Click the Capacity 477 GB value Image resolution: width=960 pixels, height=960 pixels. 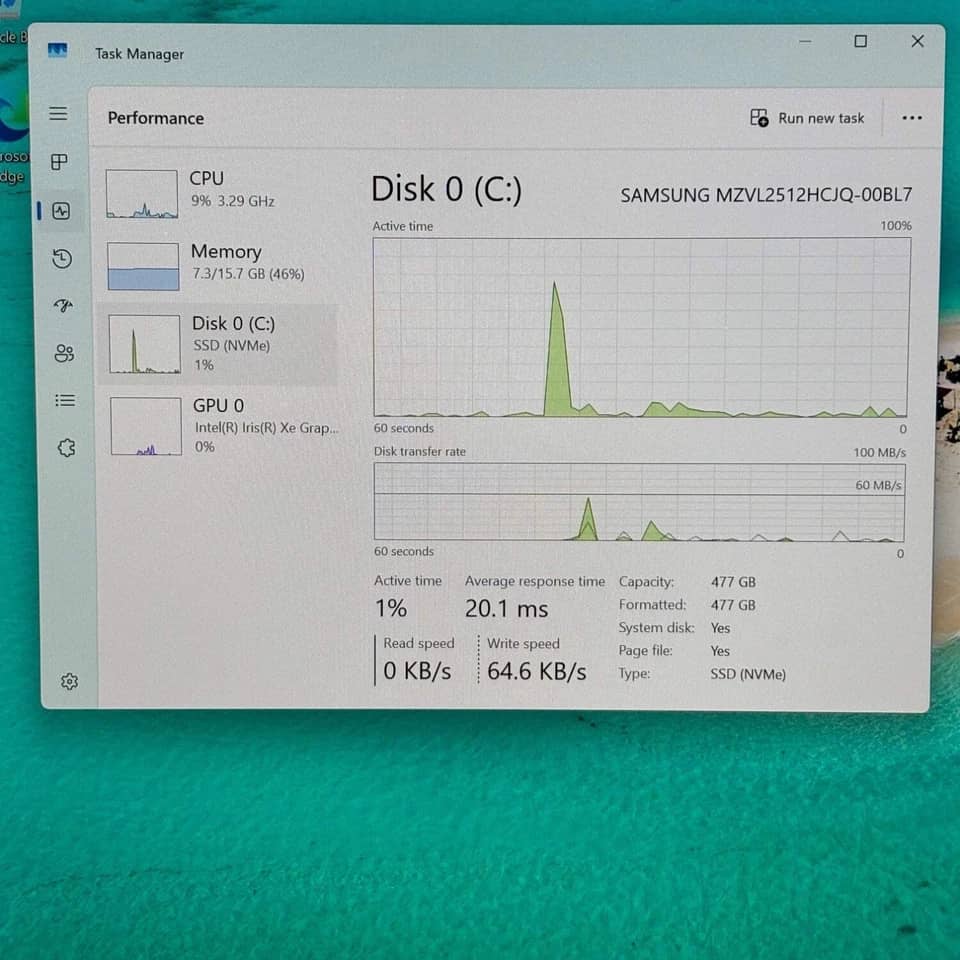point(733,582)
